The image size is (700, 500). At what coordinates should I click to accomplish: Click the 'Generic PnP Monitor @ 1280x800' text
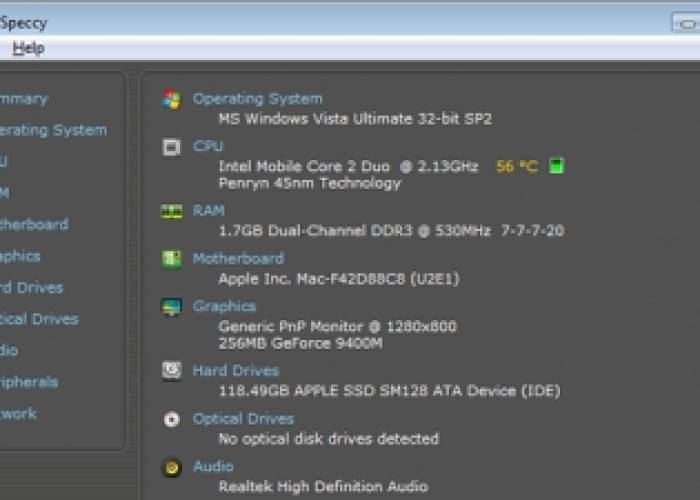tap(338, 327)
